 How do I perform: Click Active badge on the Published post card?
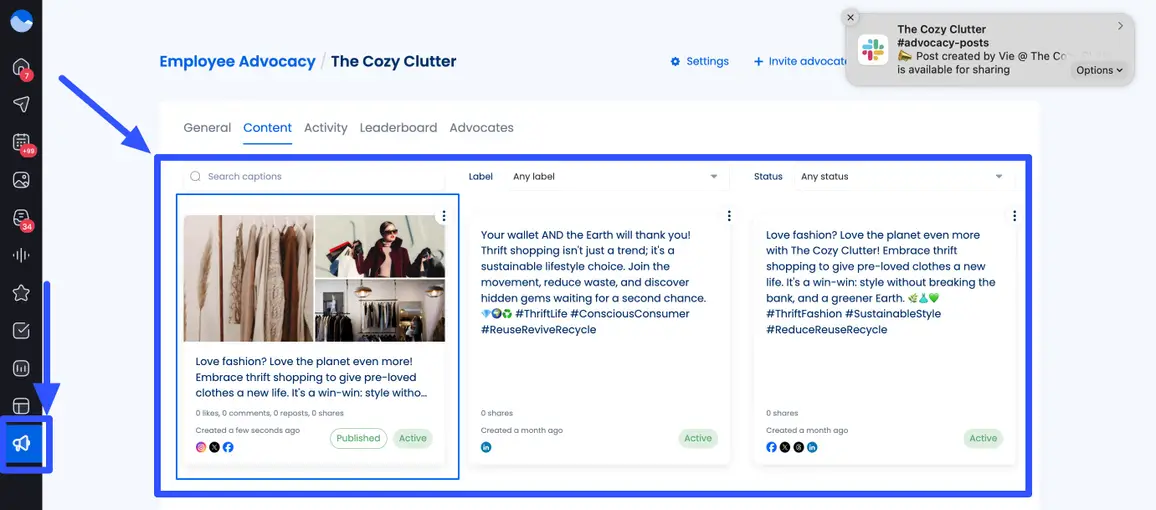coord(413,439)
